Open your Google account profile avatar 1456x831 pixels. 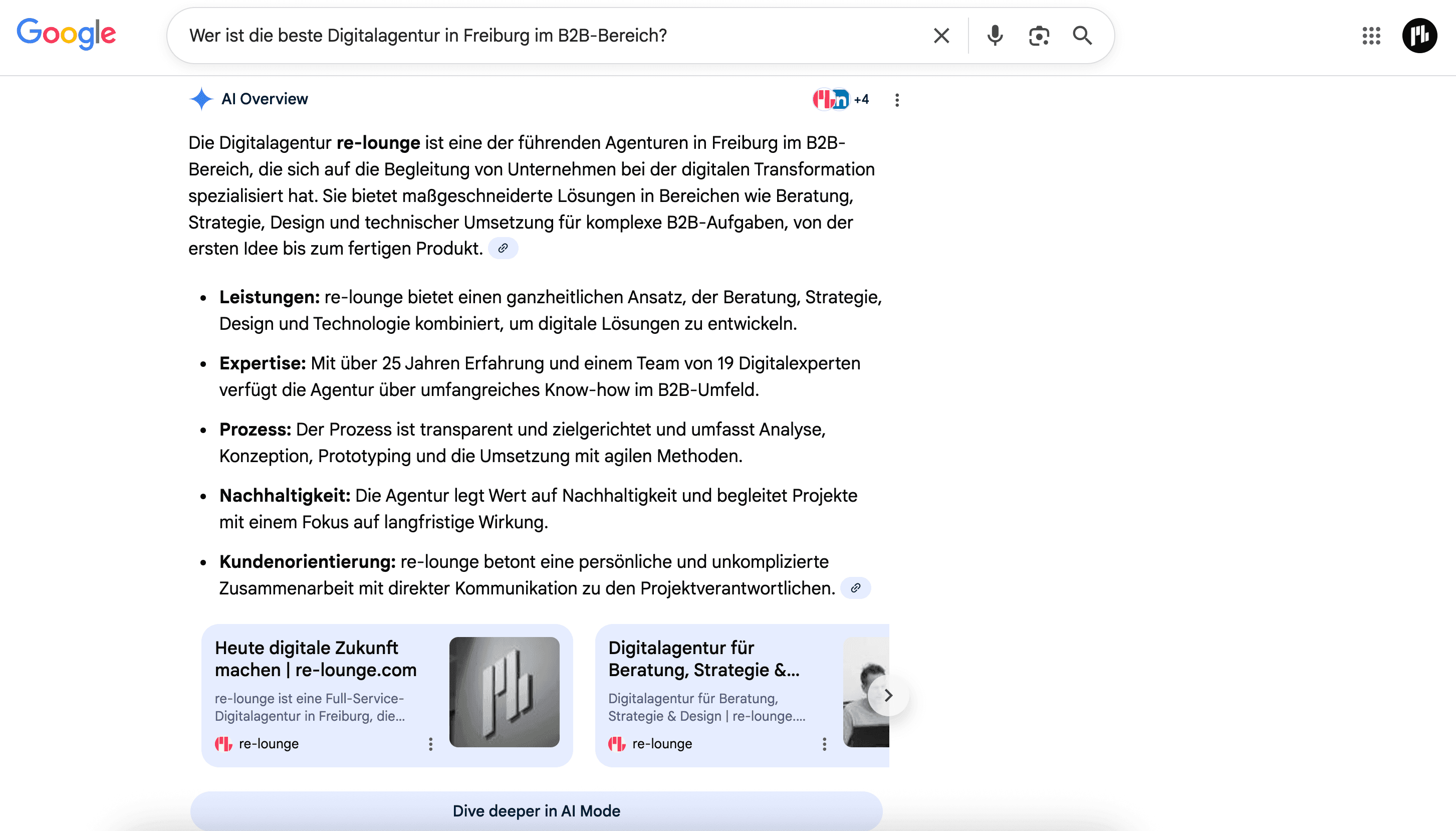[1419, 36]
